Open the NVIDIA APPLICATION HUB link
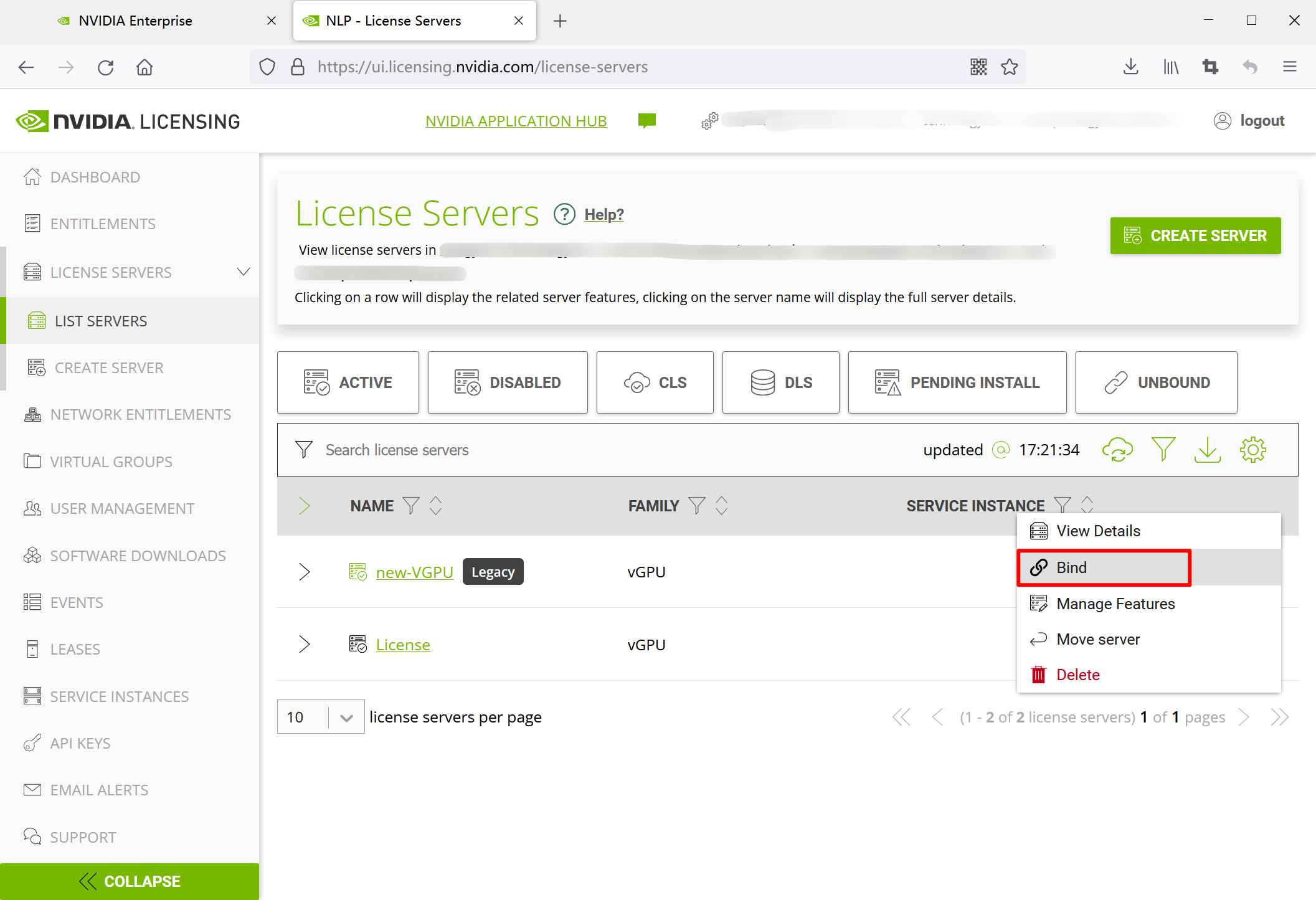Viewport: 1316px width, 900px height. click(x=516, y=121)
